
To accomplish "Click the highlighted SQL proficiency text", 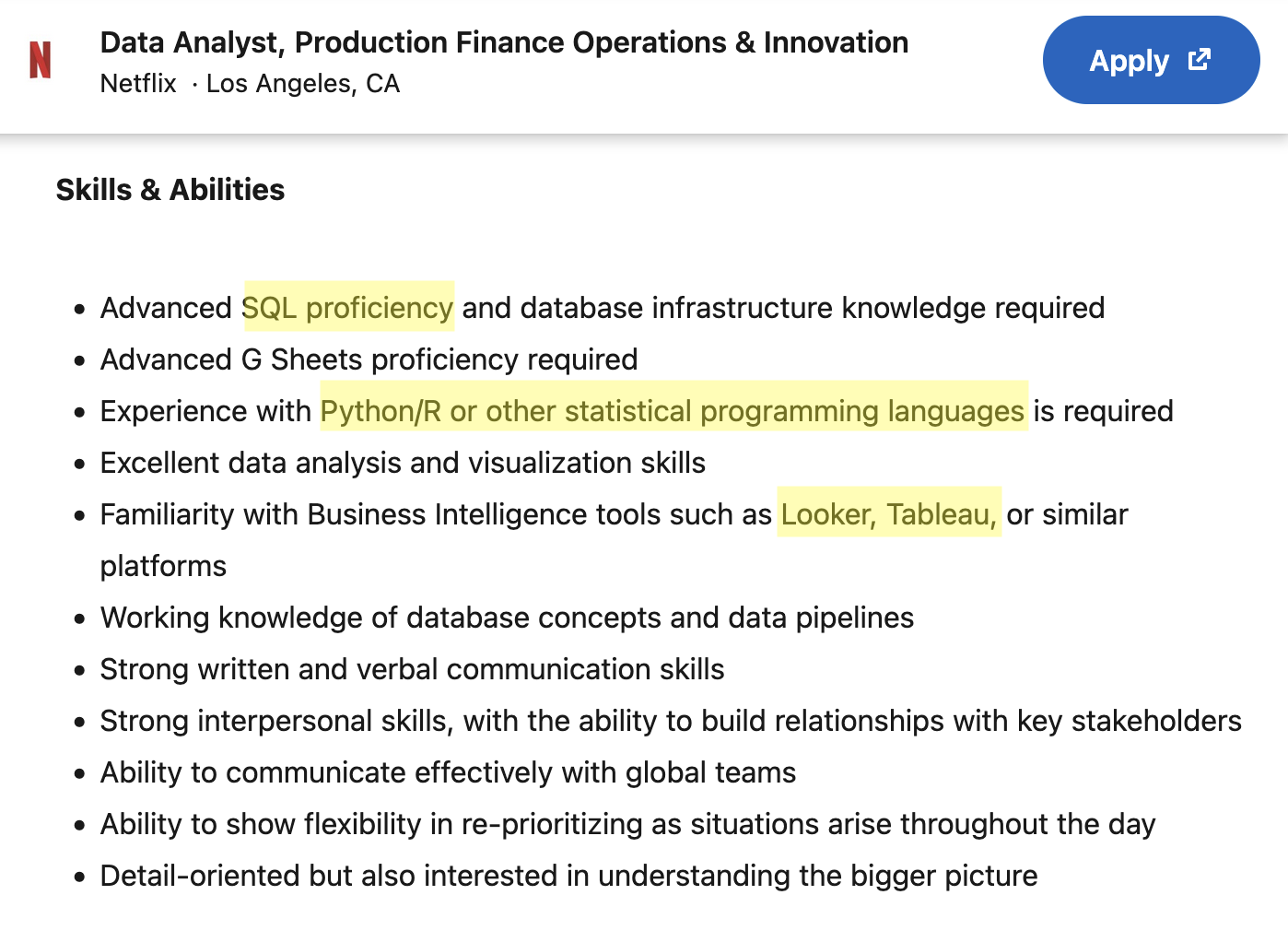I will [x=348, y=307].
